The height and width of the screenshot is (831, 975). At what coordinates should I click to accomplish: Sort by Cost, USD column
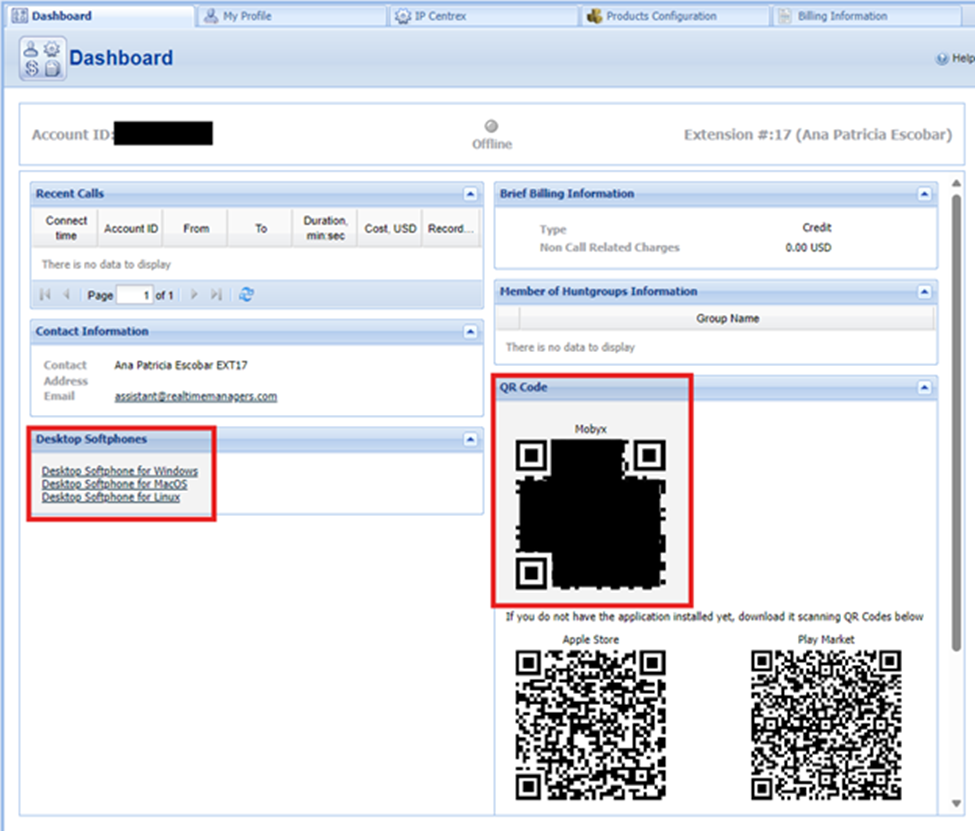click(390, 228)
